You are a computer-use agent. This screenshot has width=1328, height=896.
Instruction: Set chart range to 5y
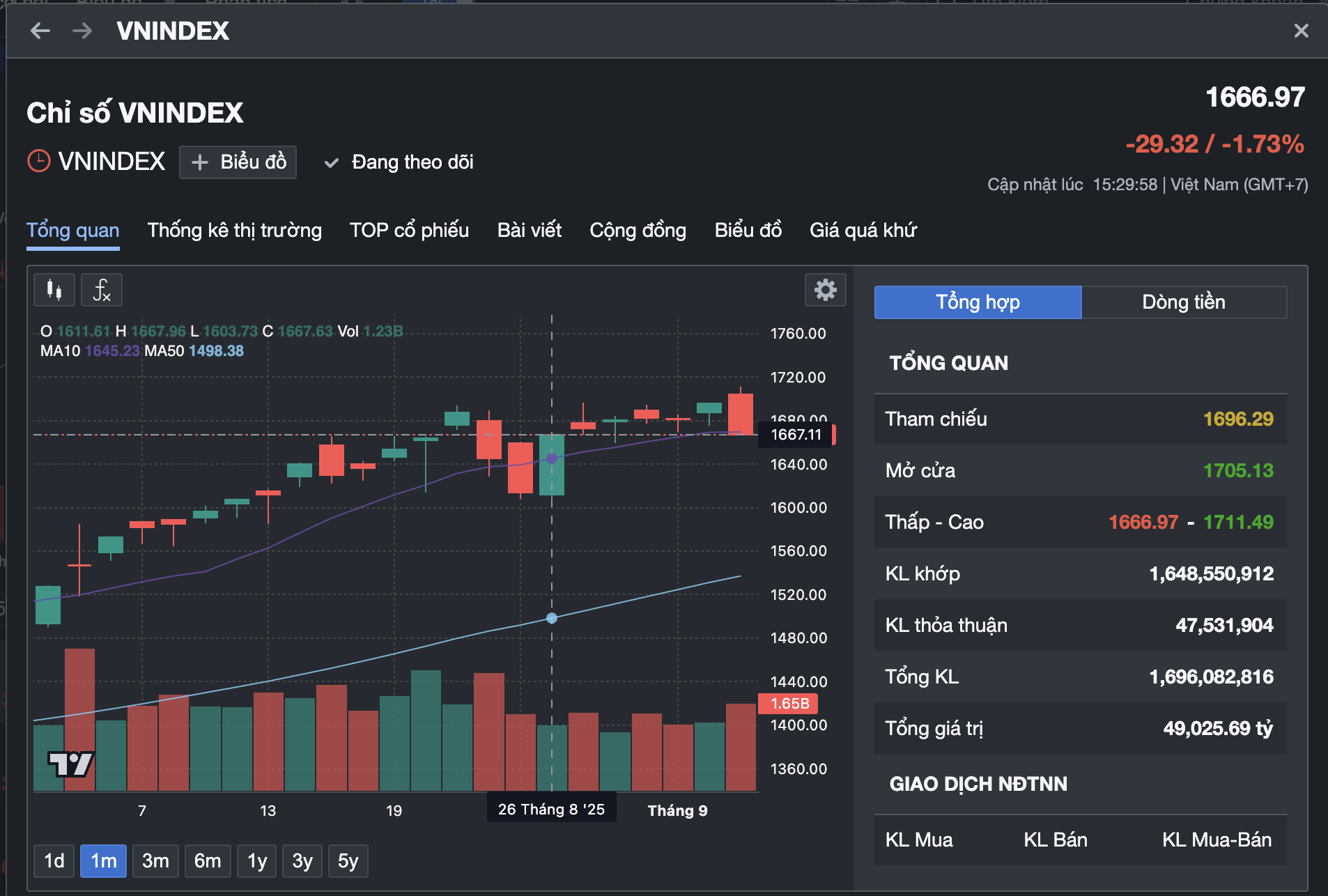348,861
